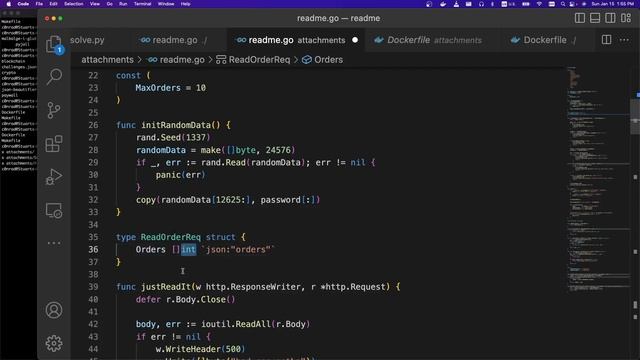The width and height of the screenshot is (640, 360).
Task: Click 'json:"orders"' struct tag
Action: coord(238,249)
